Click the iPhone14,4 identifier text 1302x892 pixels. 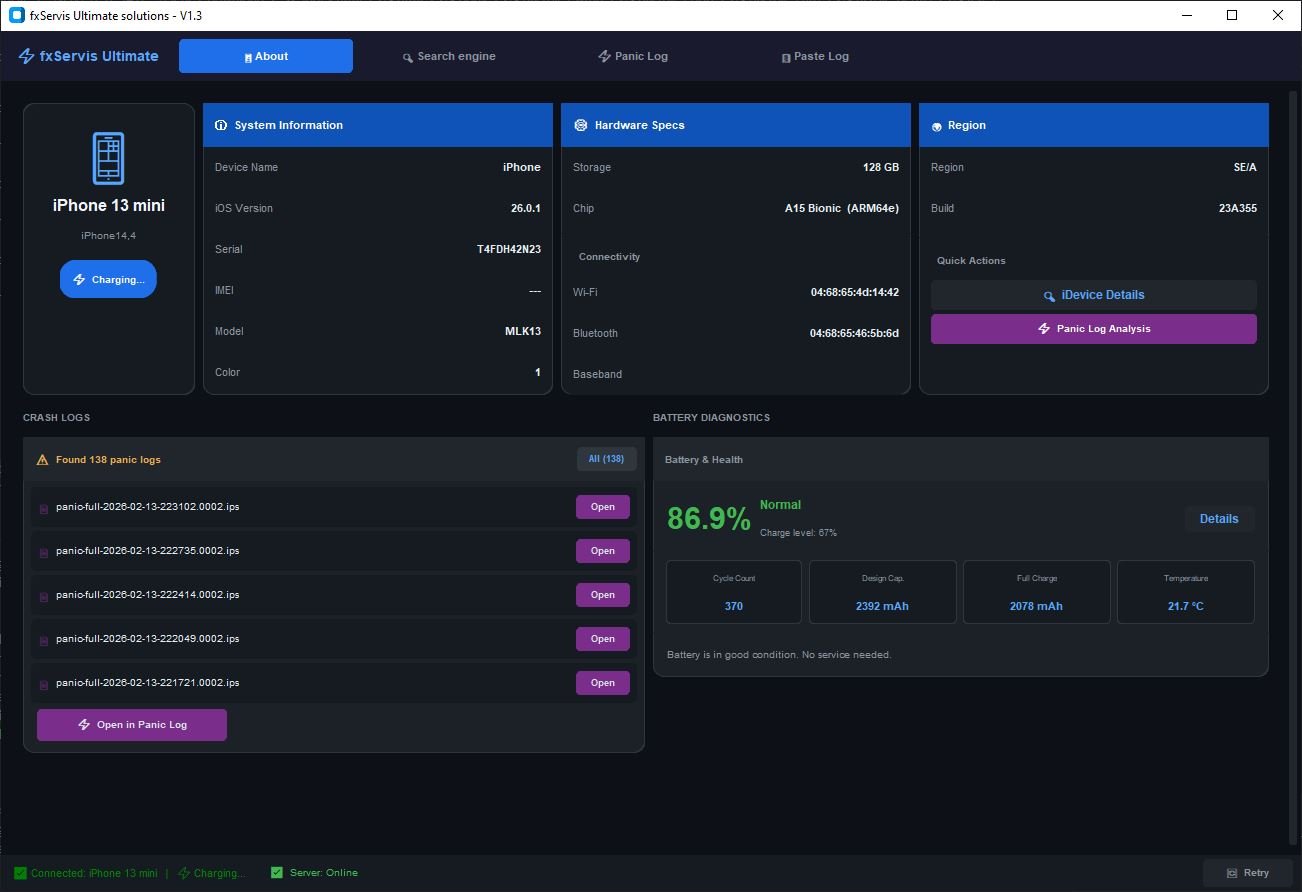(x=108, y=235)
